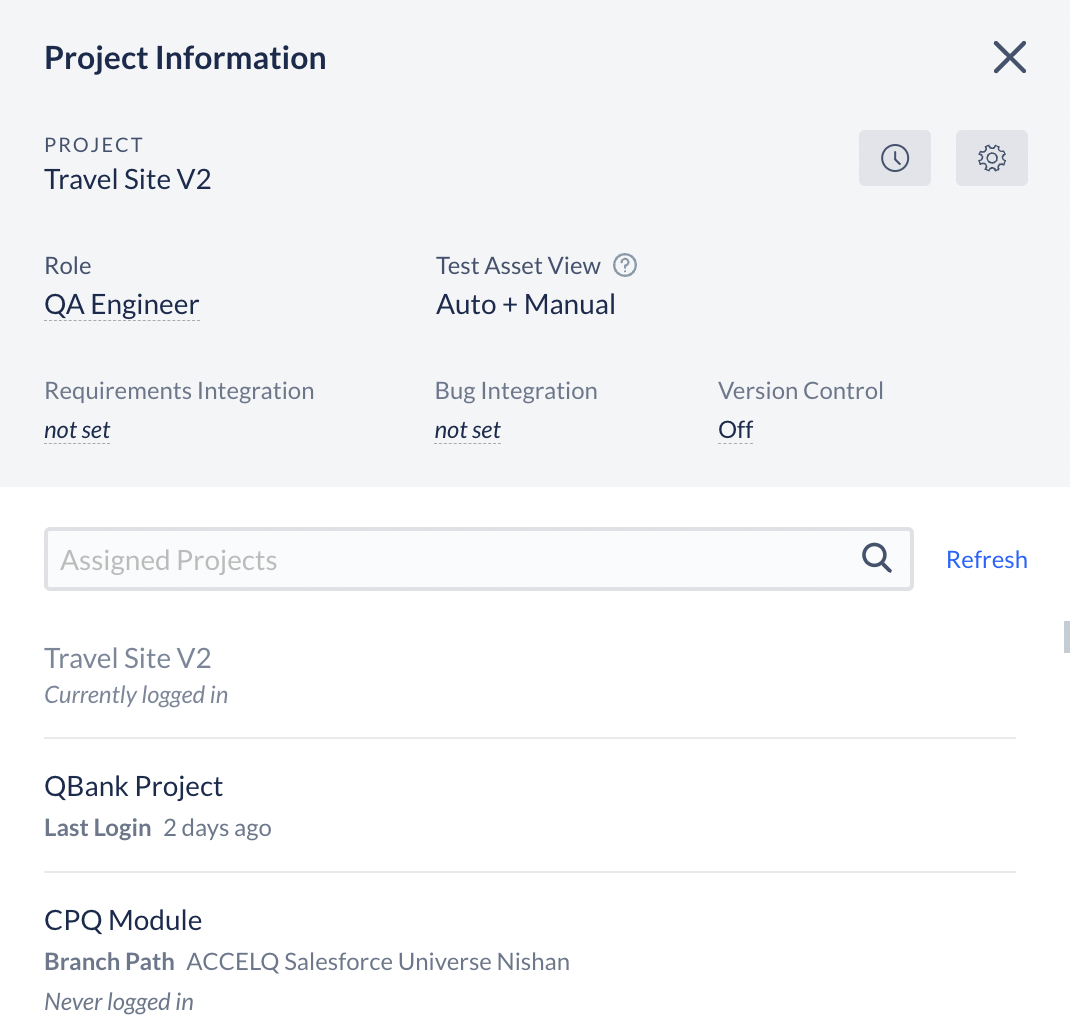Screen dimensions: 1070x1028
Task: Click Currently logged in under Travel Site V2
Action: (135, 694)
